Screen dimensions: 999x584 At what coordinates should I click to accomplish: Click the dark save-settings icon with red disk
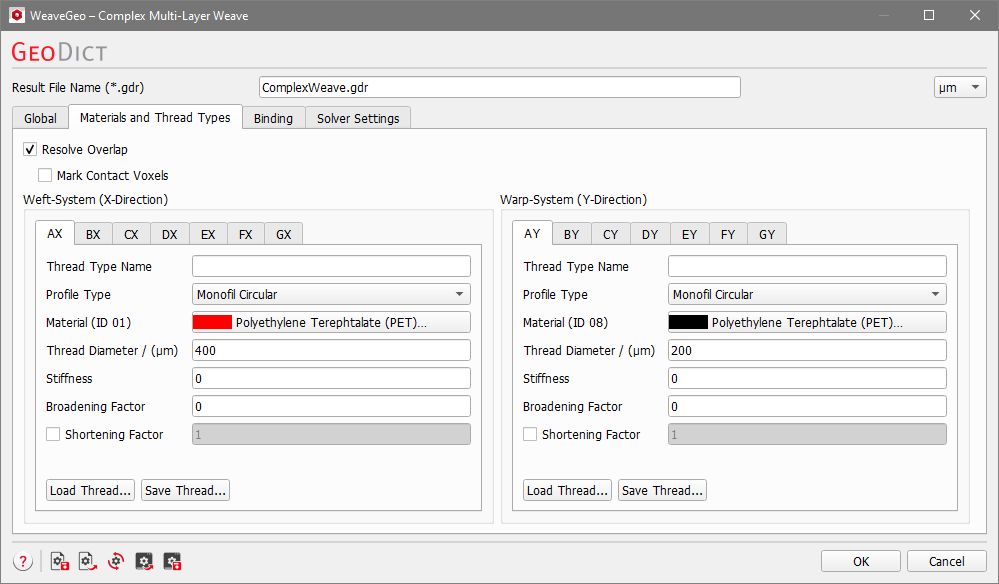click(x=172, y=561)
